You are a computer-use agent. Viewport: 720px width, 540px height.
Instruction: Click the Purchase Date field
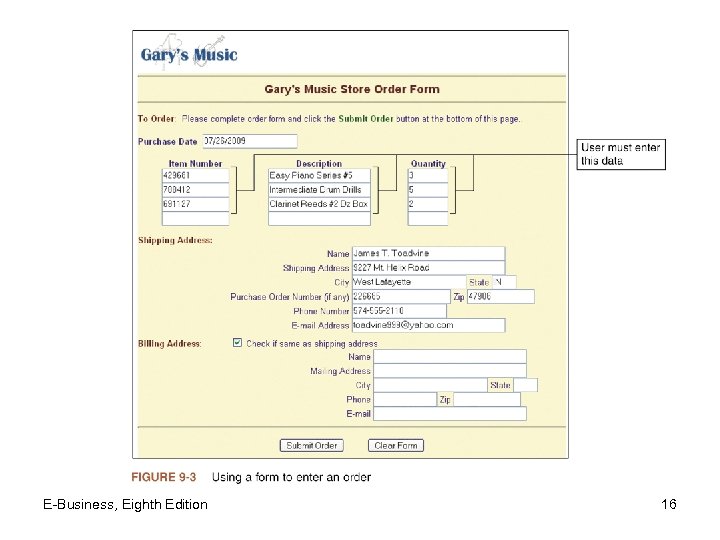coord(250,141)
